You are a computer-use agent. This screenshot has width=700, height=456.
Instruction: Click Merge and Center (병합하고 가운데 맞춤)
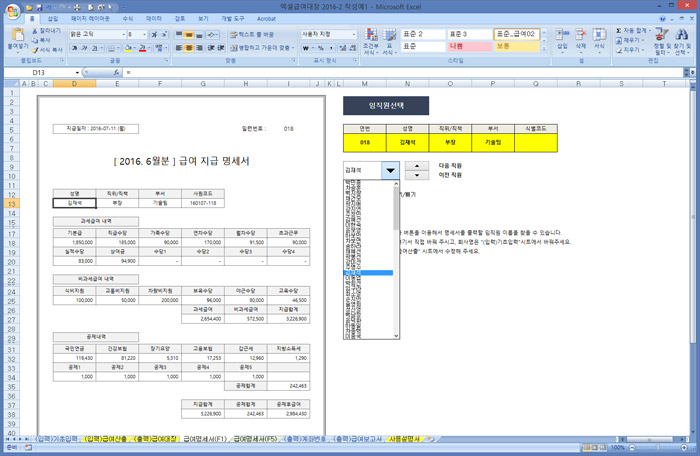coord(262,48)
